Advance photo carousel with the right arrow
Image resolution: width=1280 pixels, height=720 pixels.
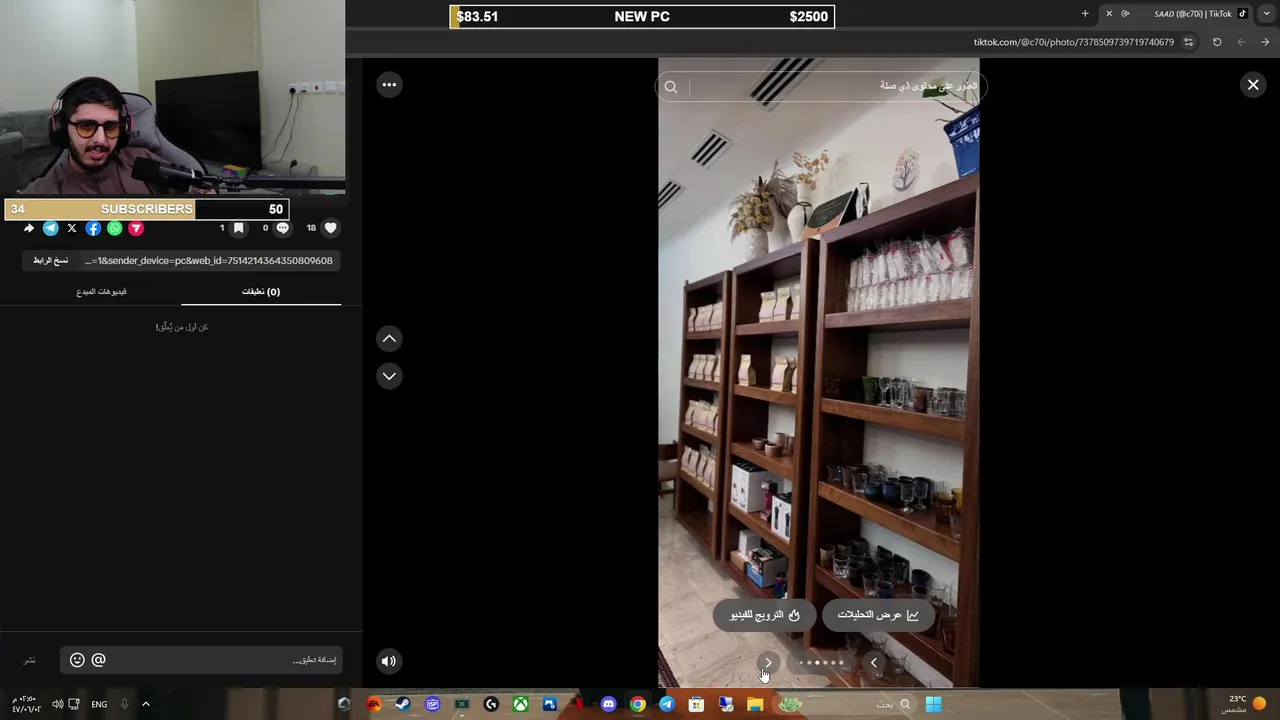tap(768, 662)
